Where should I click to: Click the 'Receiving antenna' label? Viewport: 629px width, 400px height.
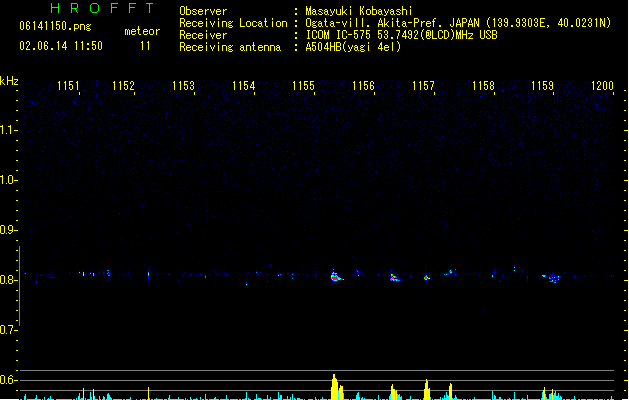[230, 47]
